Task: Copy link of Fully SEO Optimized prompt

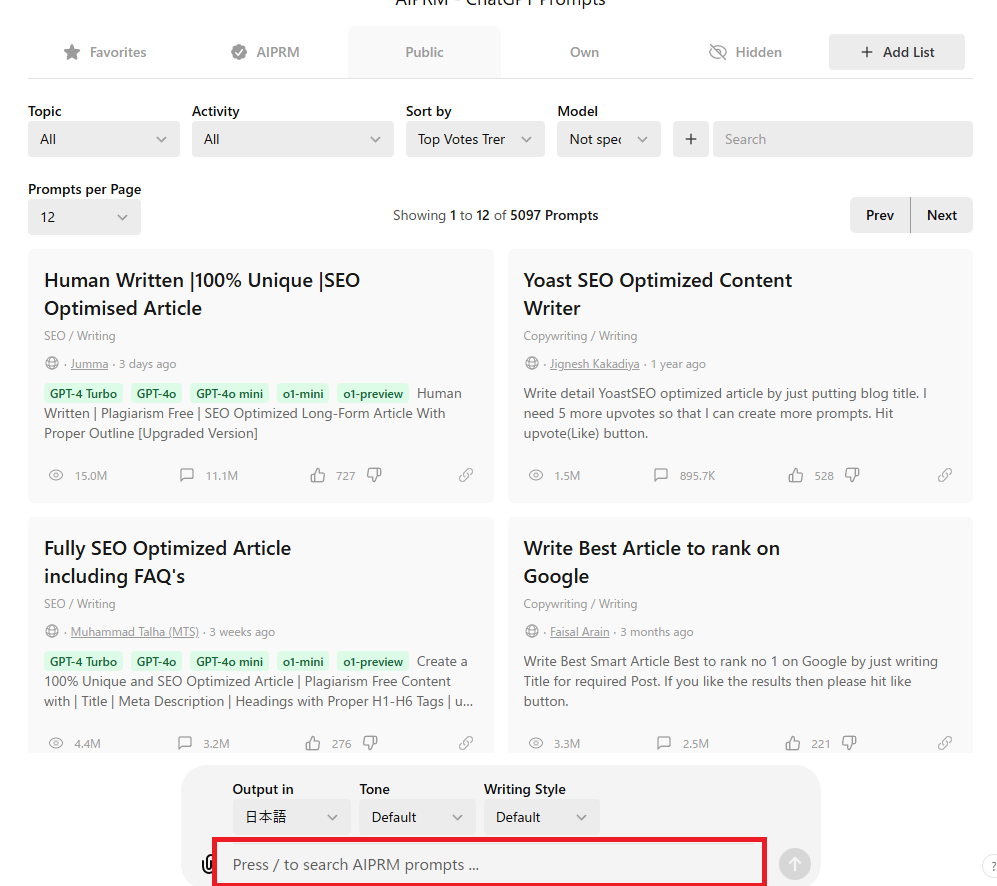Action: point(466,743)
